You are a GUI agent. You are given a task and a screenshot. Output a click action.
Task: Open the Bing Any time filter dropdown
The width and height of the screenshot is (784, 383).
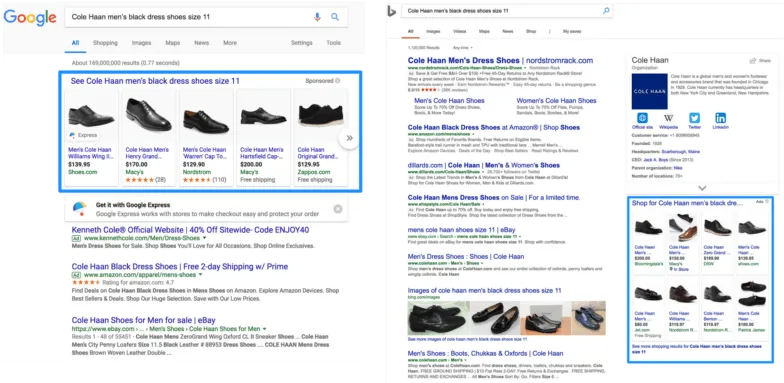[462, 48]
